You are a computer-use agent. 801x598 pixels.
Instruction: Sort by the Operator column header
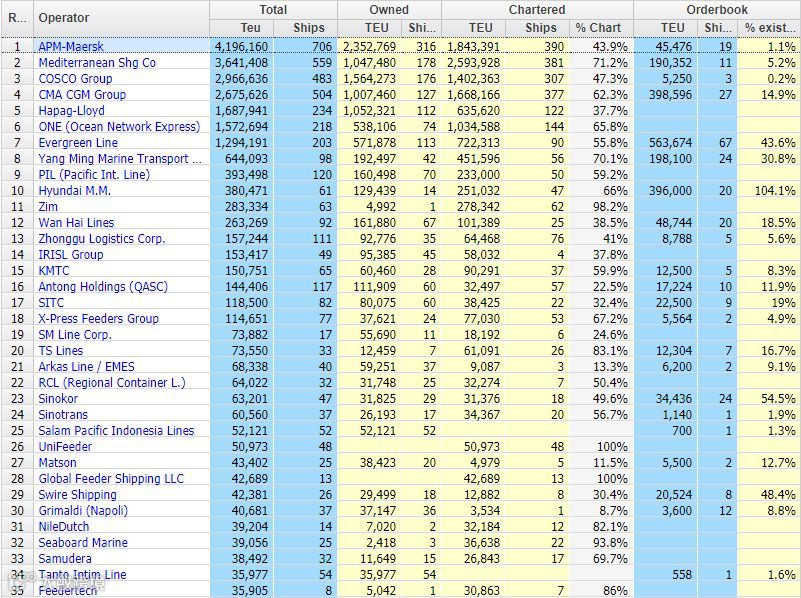pyautogui.click(x=122, y=18)
